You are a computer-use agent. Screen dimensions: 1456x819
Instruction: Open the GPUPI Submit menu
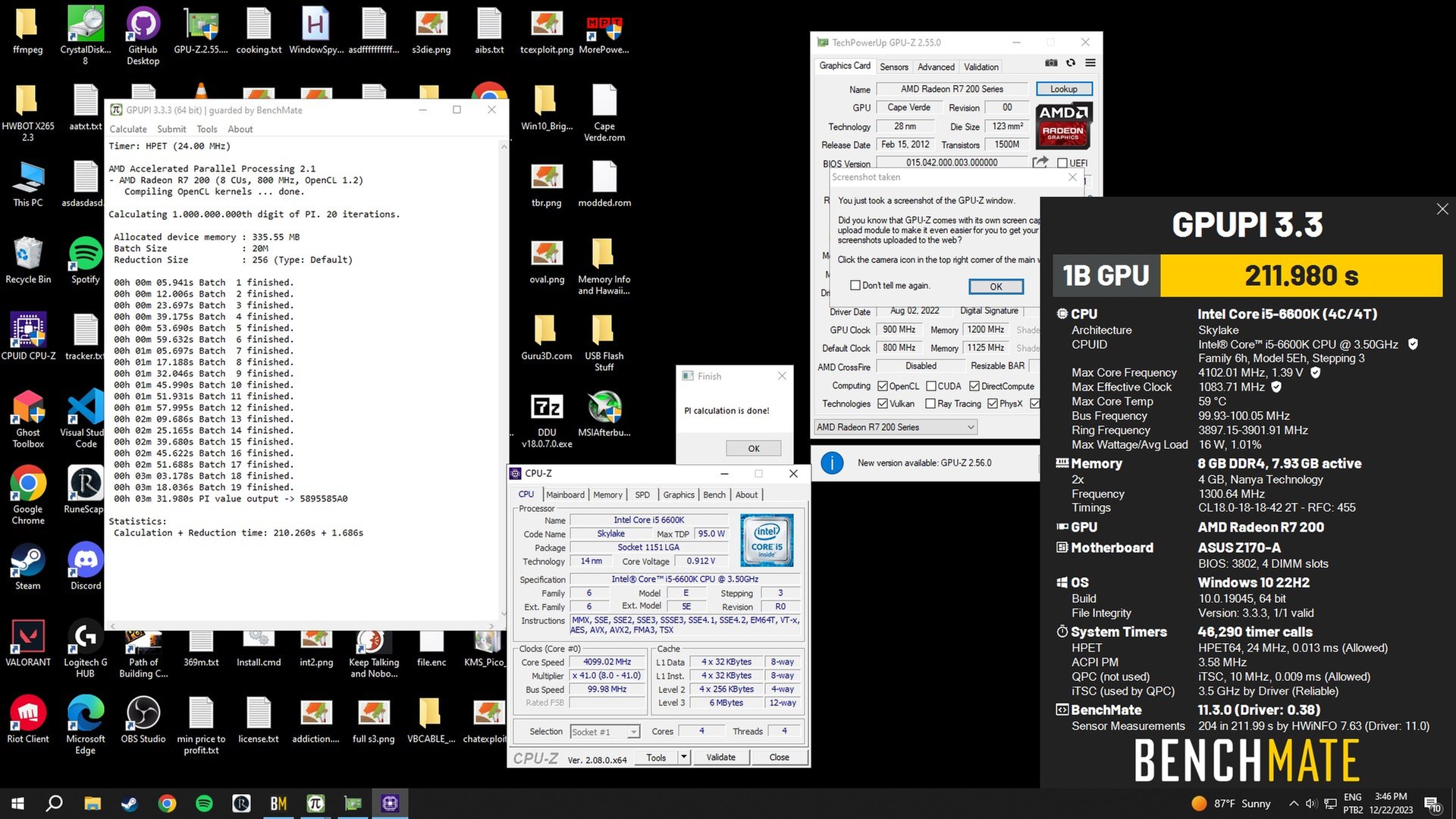coord(171,129)
